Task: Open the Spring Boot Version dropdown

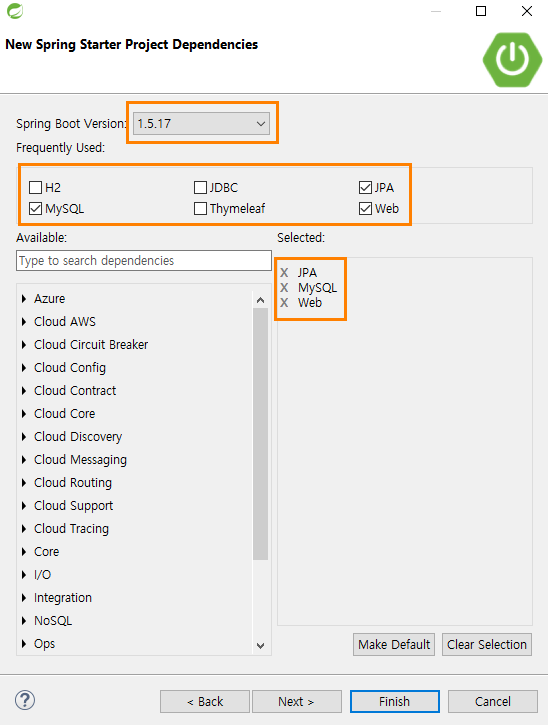Action: 201,123
